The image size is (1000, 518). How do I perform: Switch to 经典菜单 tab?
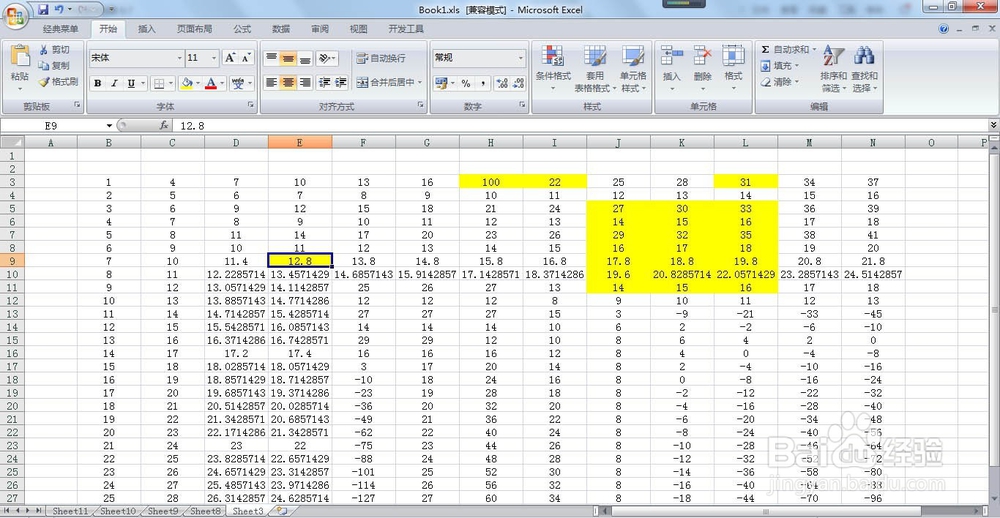point(61,29)
